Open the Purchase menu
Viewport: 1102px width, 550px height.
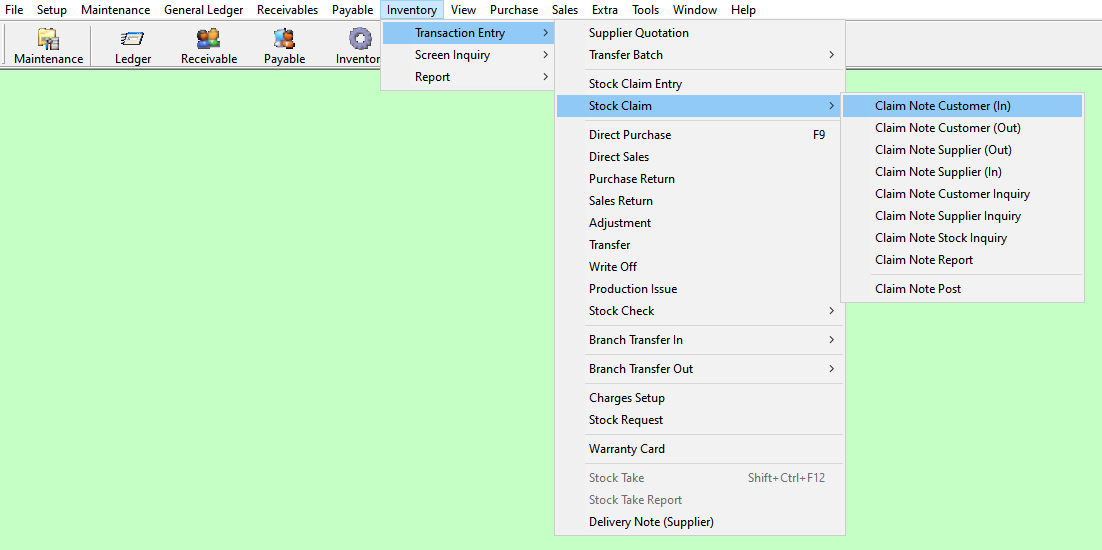(x=514, y=10)
